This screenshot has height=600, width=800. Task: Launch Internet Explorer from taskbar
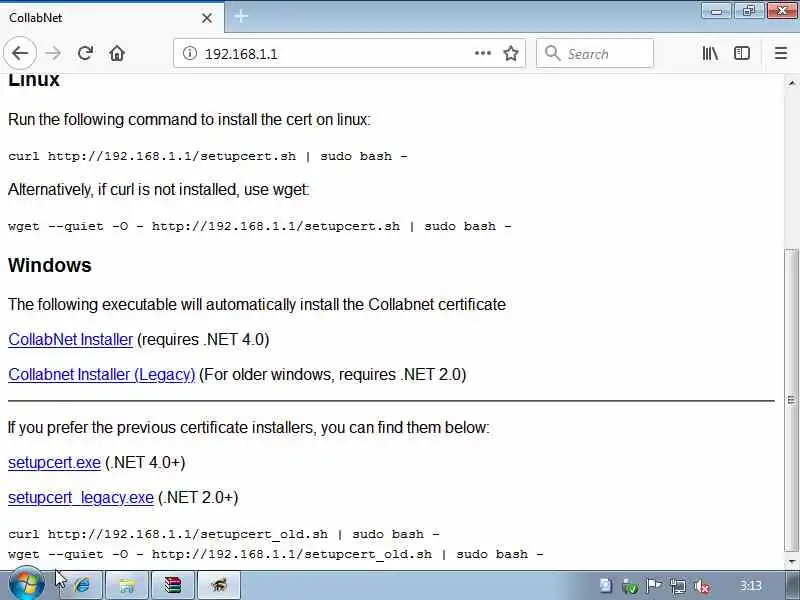click(81, 585)
